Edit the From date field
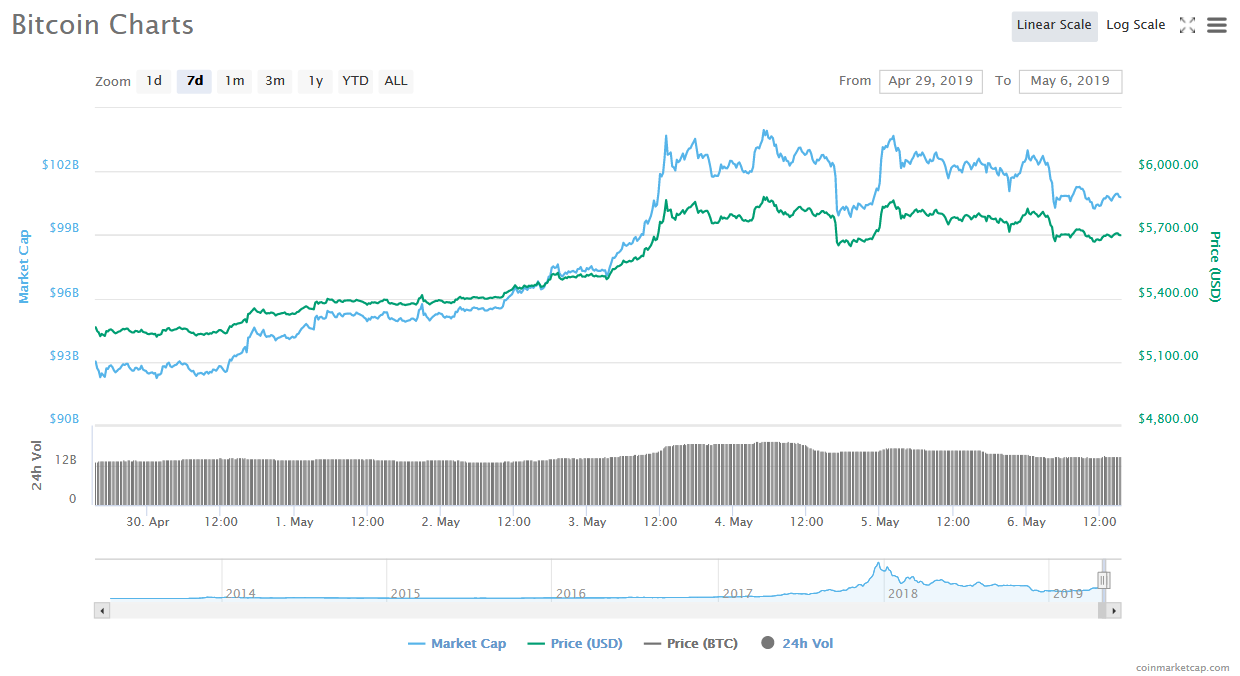This screenshot has height=676, width=1240. tap(931, 81)
